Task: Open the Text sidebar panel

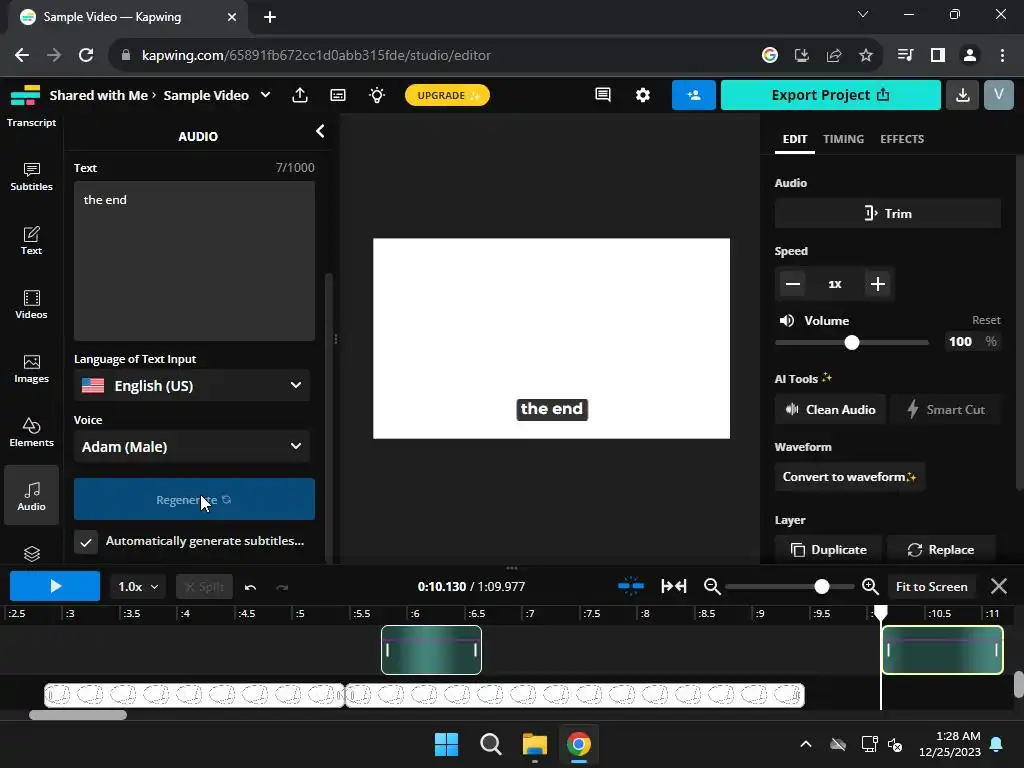Action: click(31, 240)
